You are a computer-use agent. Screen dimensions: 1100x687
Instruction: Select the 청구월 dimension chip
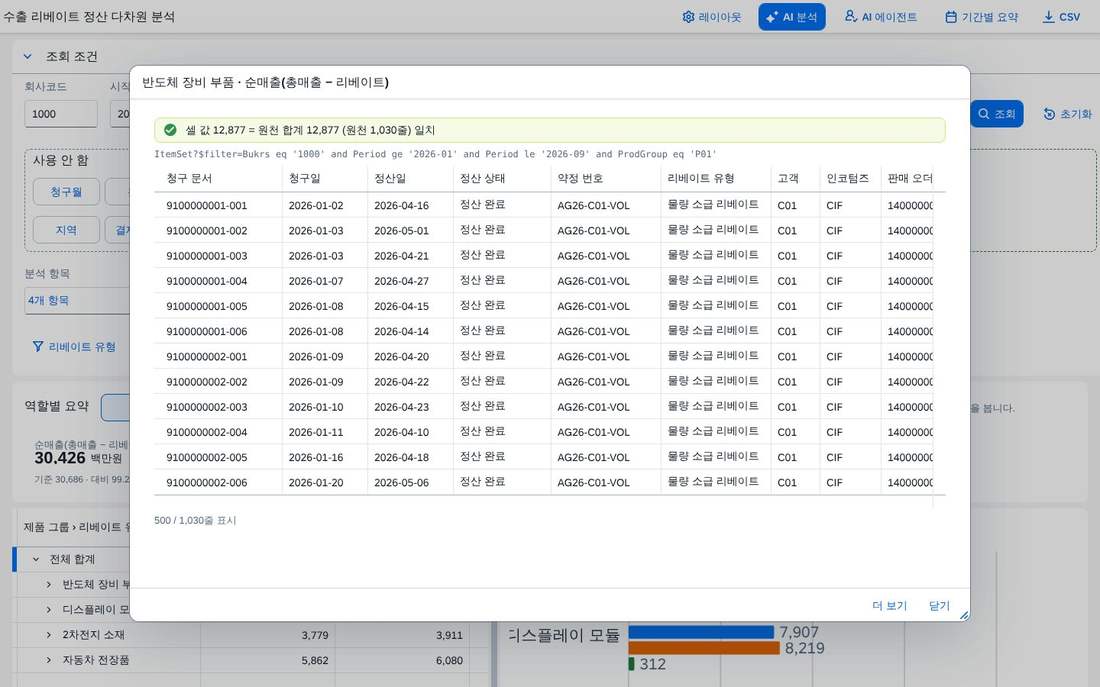click(x=66, y=192)
